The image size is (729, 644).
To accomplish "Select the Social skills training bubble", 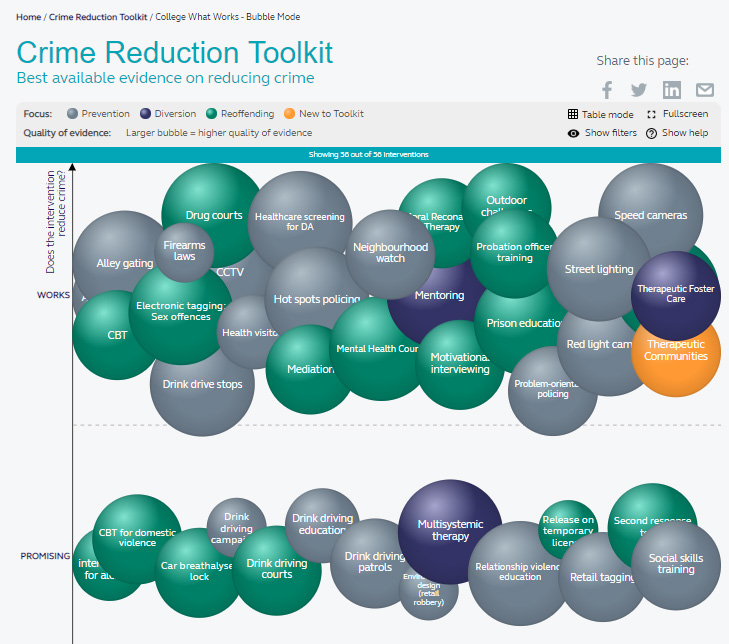I will pos(676,565).
